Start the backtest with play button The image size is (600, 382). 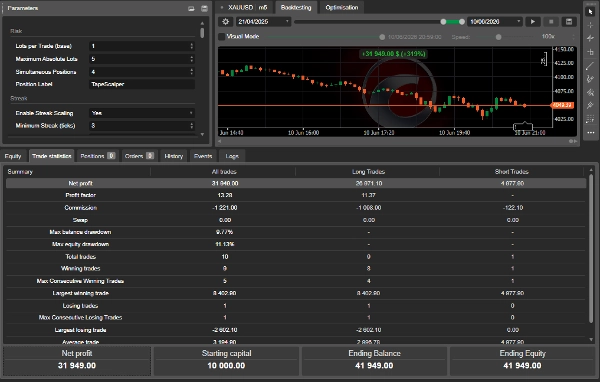(533, 22)
